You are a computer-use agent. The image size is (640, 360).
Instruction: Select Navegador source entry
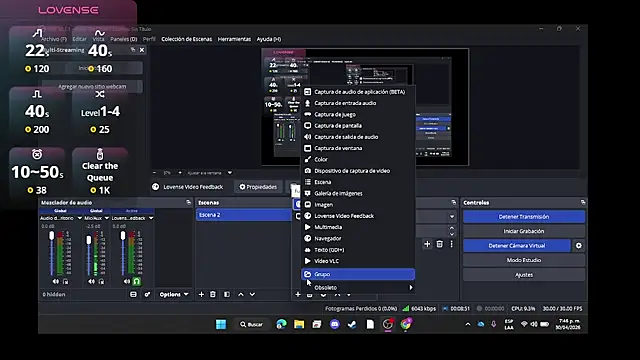(358, 238)
